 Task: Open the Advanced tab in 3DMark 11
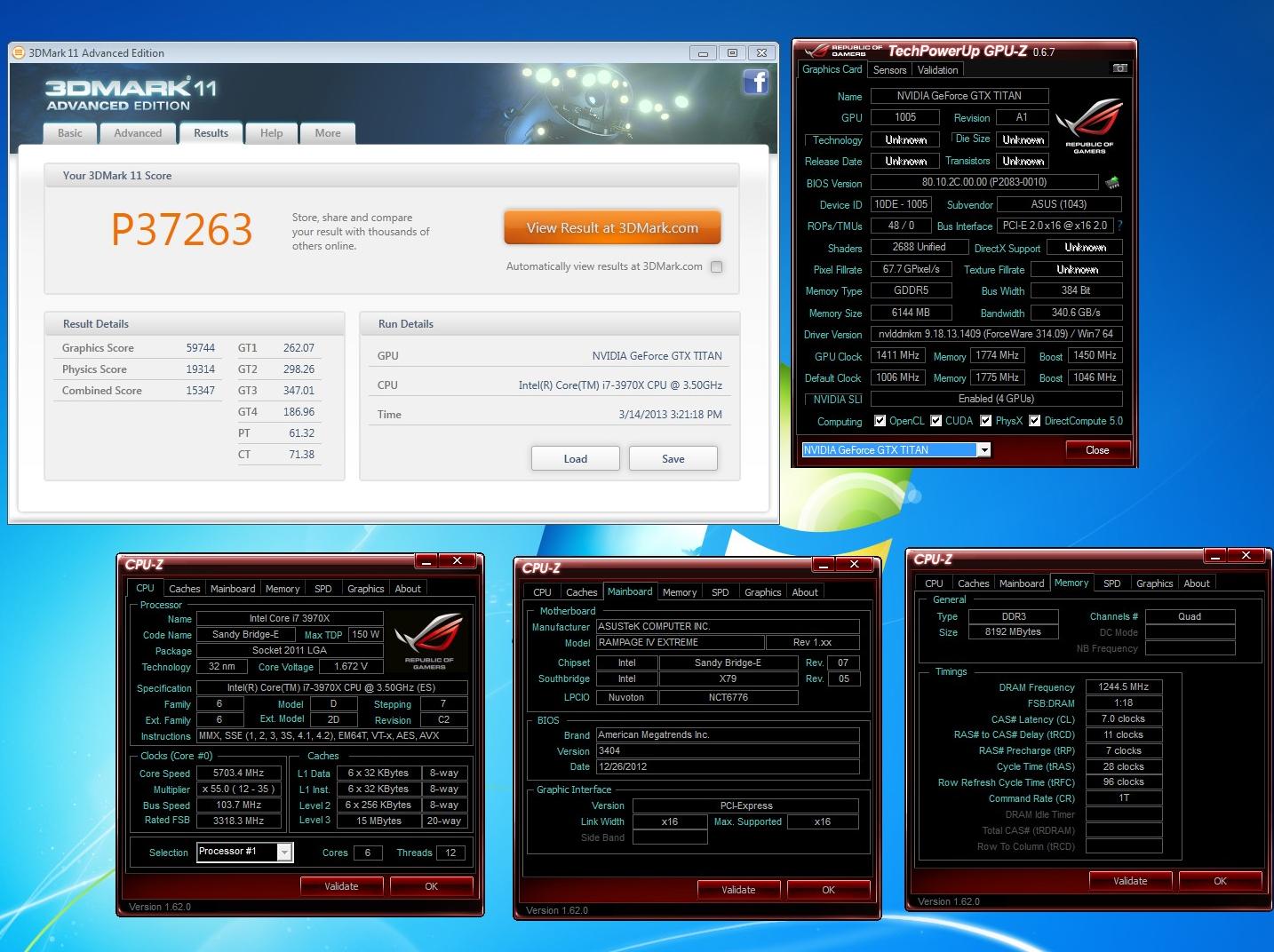(x=138, y=133)
